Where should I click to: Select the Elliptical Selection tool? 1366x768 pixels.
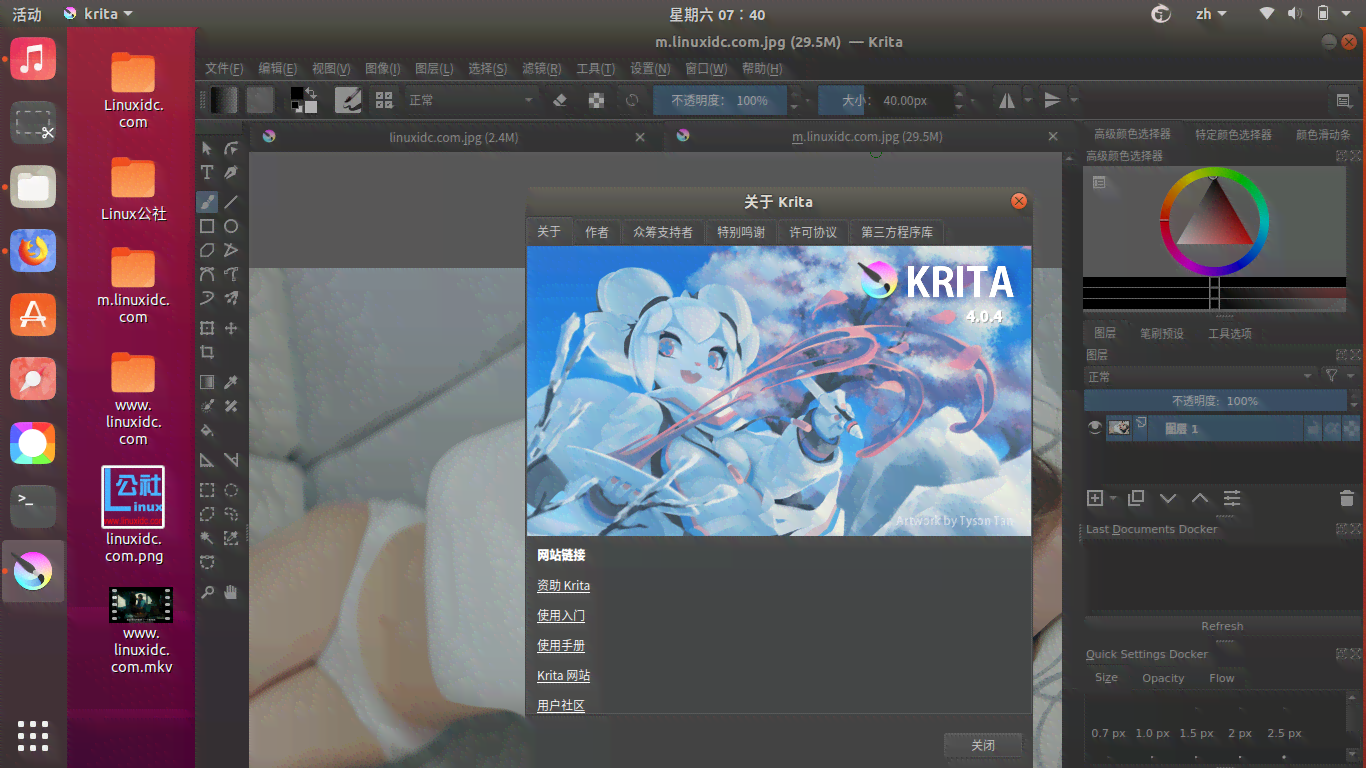click(x=231, y=490)
